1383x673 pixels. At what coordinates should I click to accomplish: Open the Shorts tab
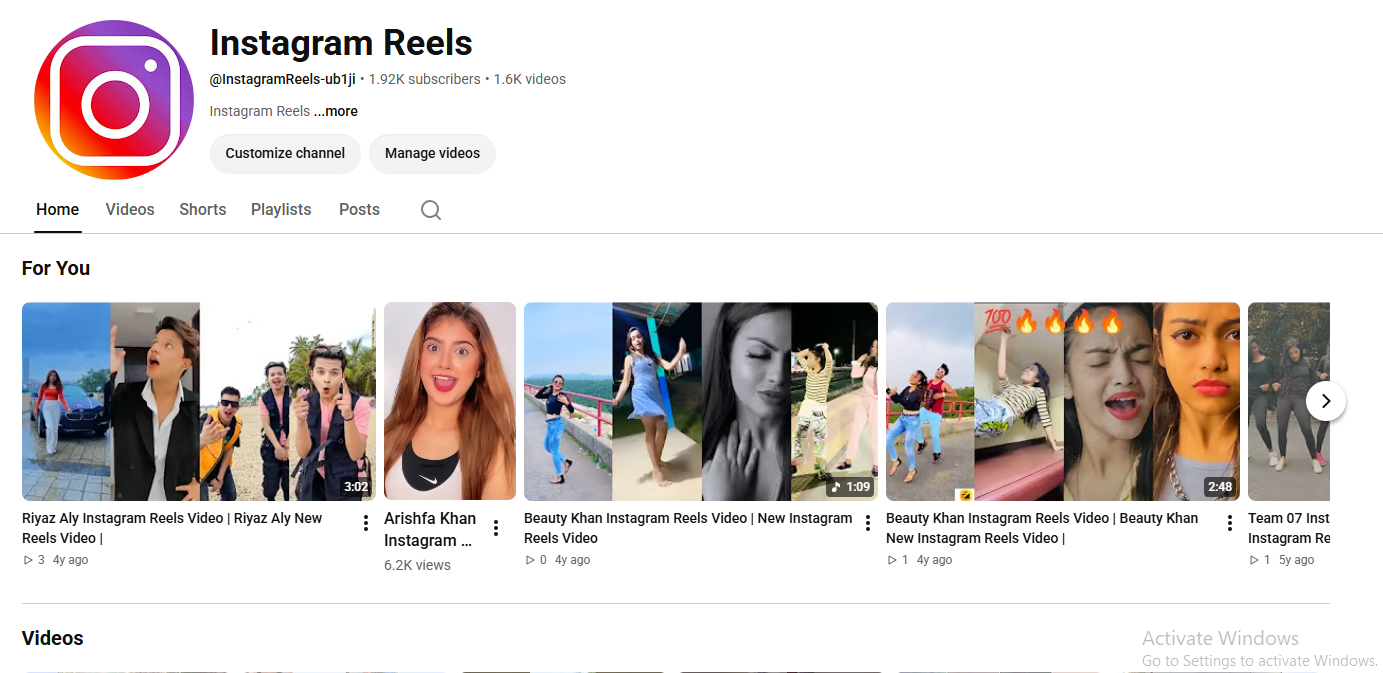(203, 210)
